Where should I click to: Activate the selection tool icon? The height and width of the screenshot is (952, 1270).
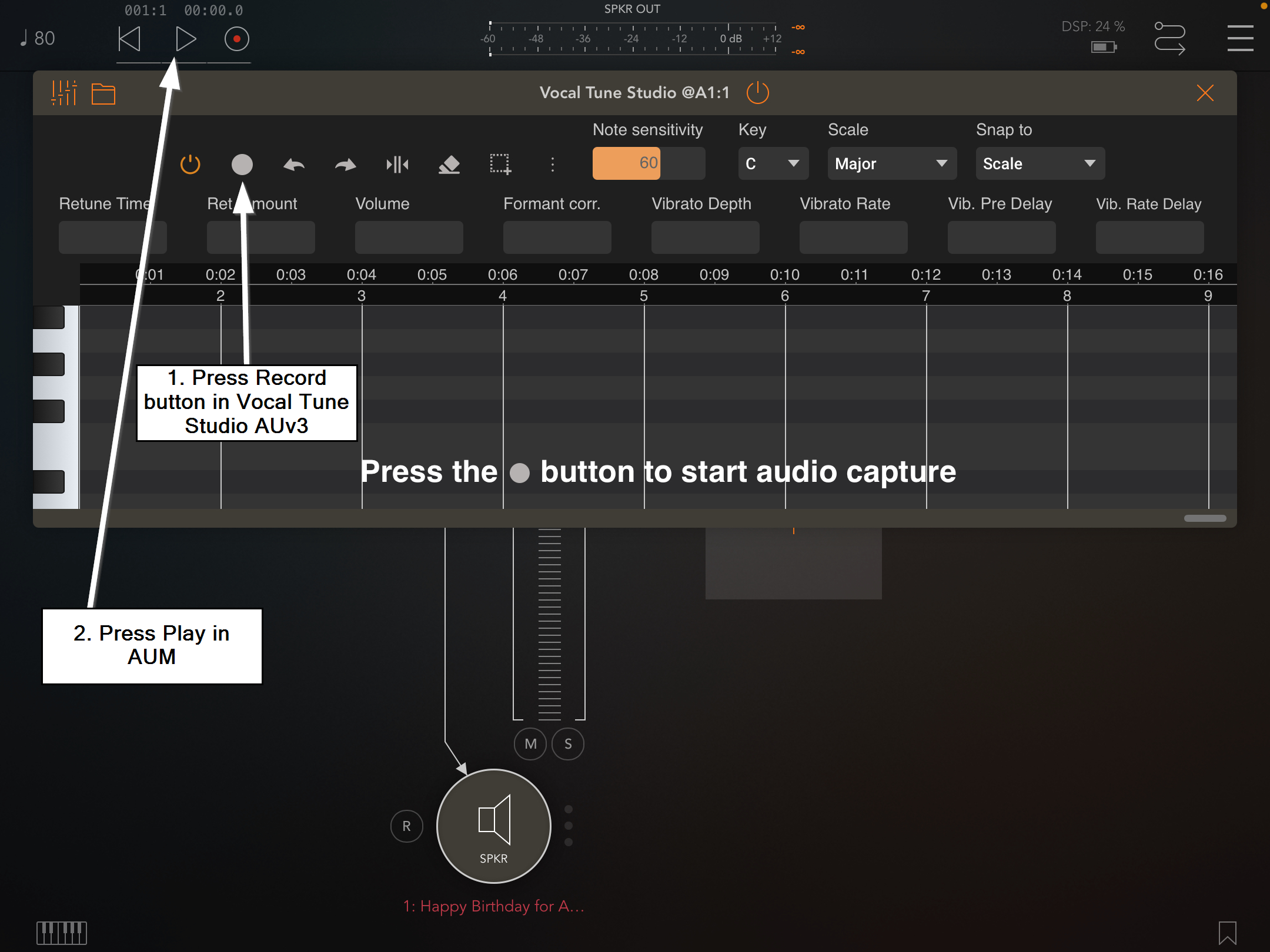pyautogui.click(x=499, y=165)
